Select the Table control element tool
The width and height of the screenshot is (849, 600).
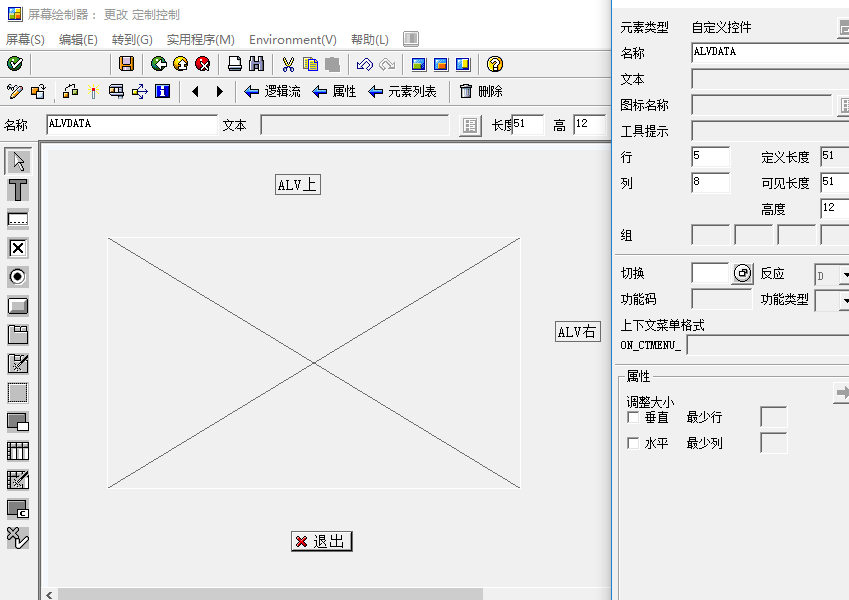click(x=16, y=450)
